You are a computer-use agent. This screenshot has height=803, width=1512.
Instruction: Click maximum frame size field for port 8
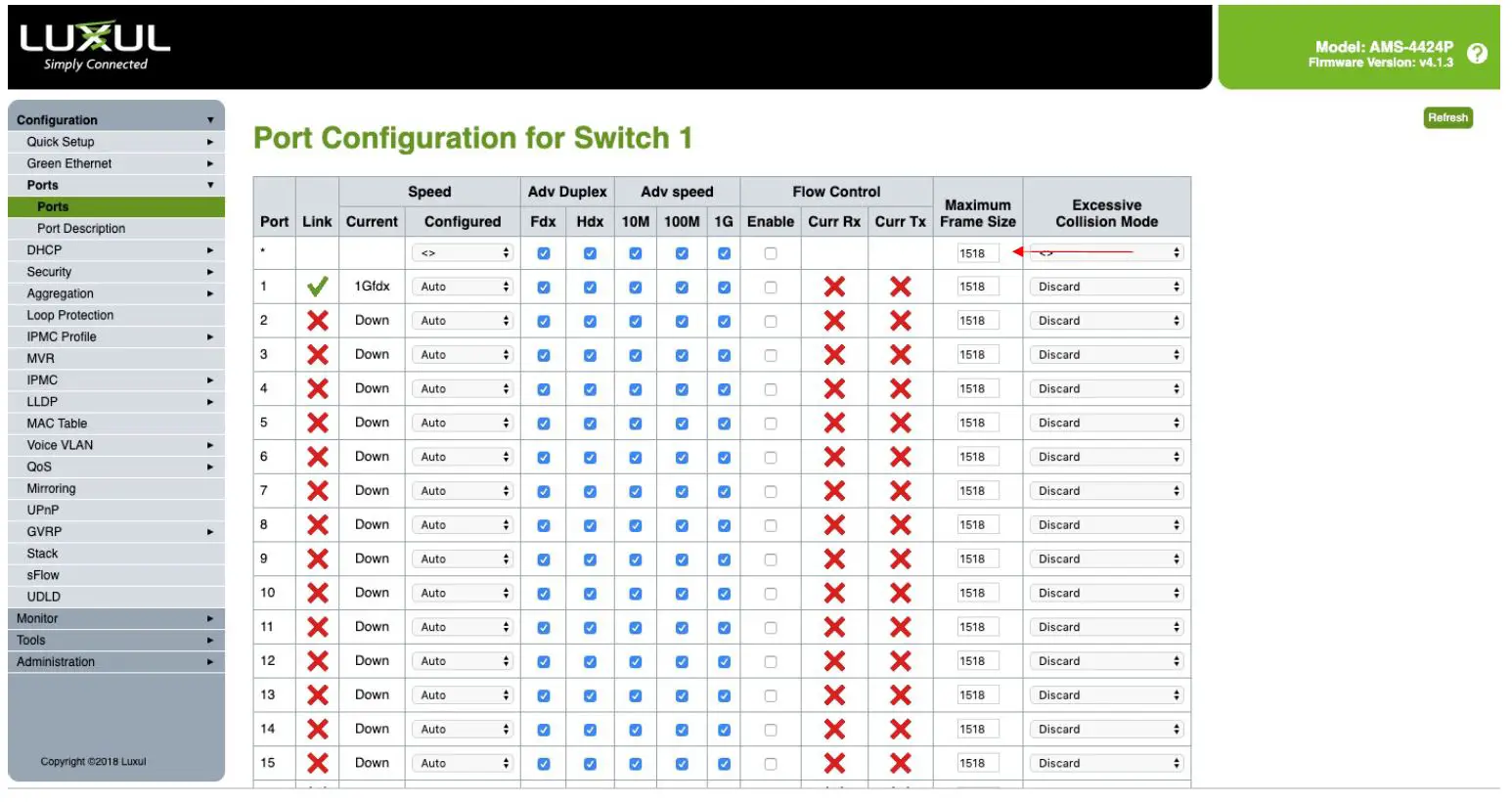pyautogui.click(x=978, y=524)
